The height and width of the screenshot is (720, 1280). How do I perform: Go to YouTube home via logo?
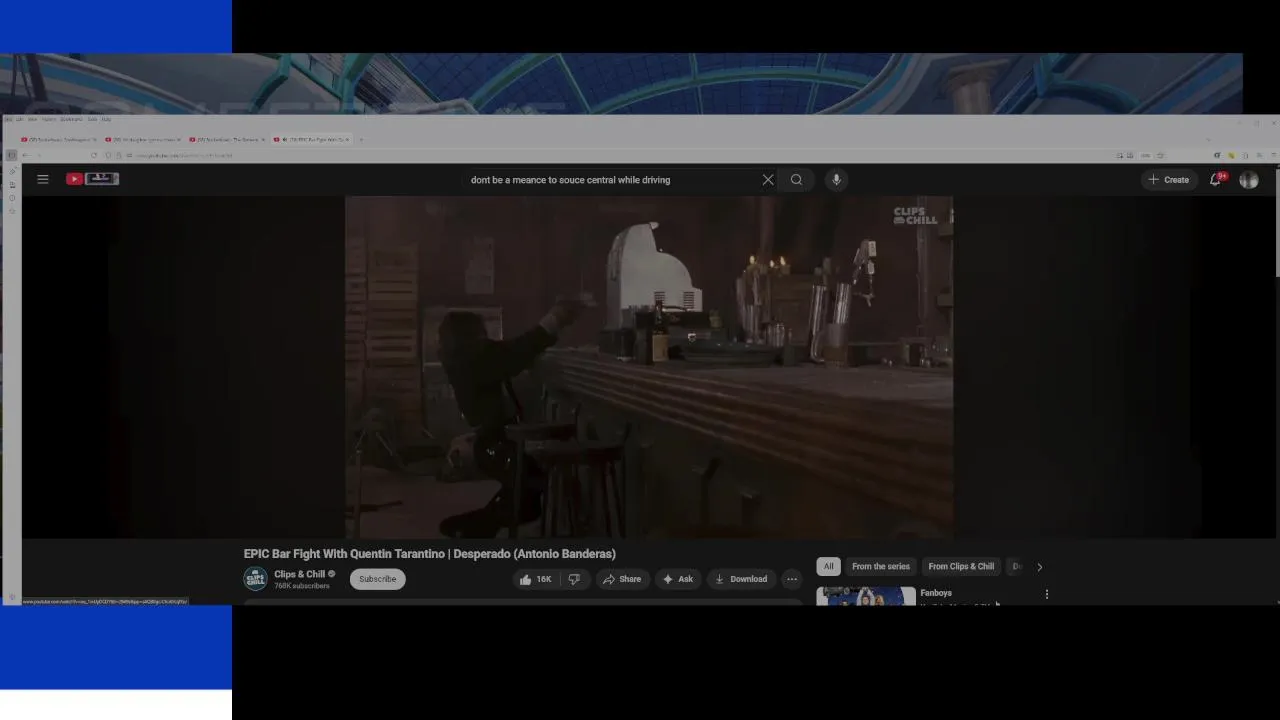tap(92, 179)
